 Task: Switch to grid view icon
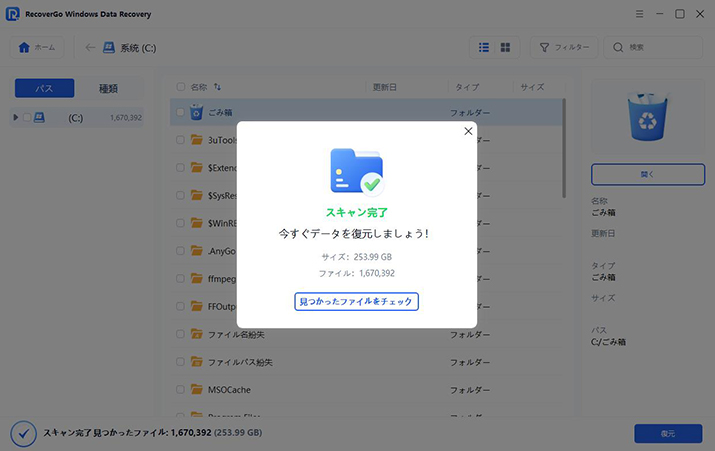tap(505, 47)
